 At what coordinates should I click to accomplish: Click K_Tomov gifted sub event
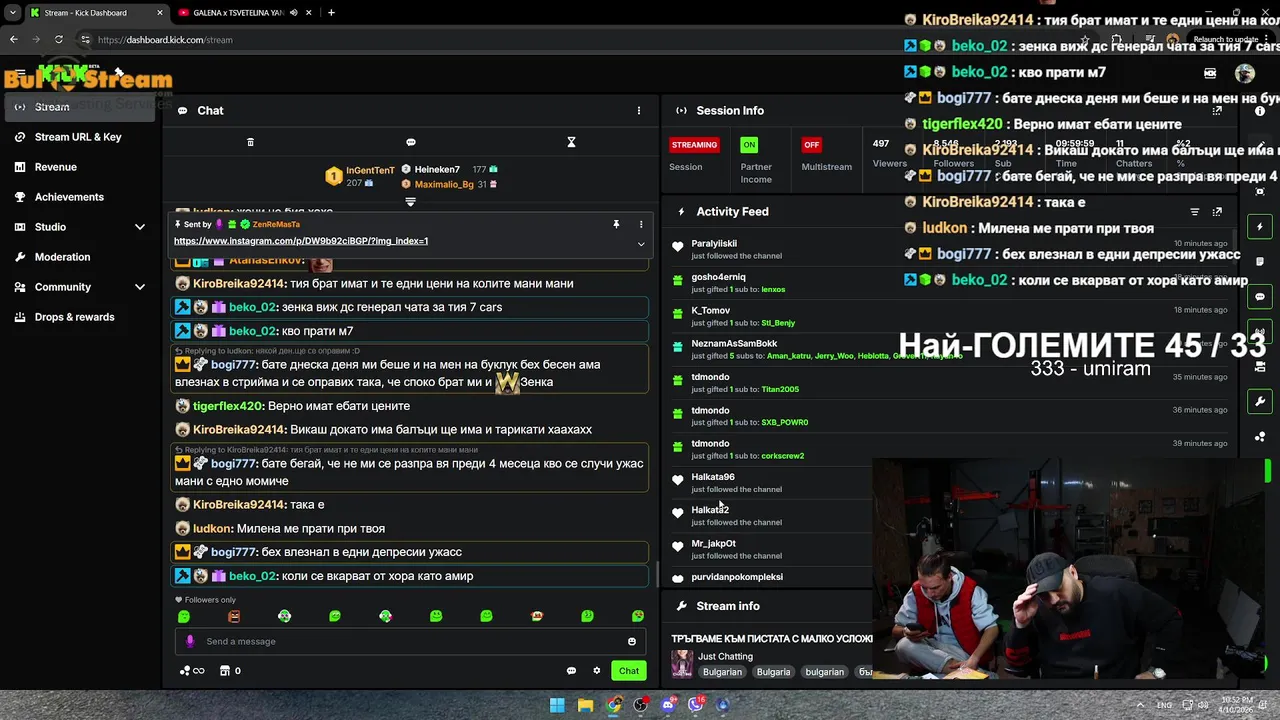[948, 316]
